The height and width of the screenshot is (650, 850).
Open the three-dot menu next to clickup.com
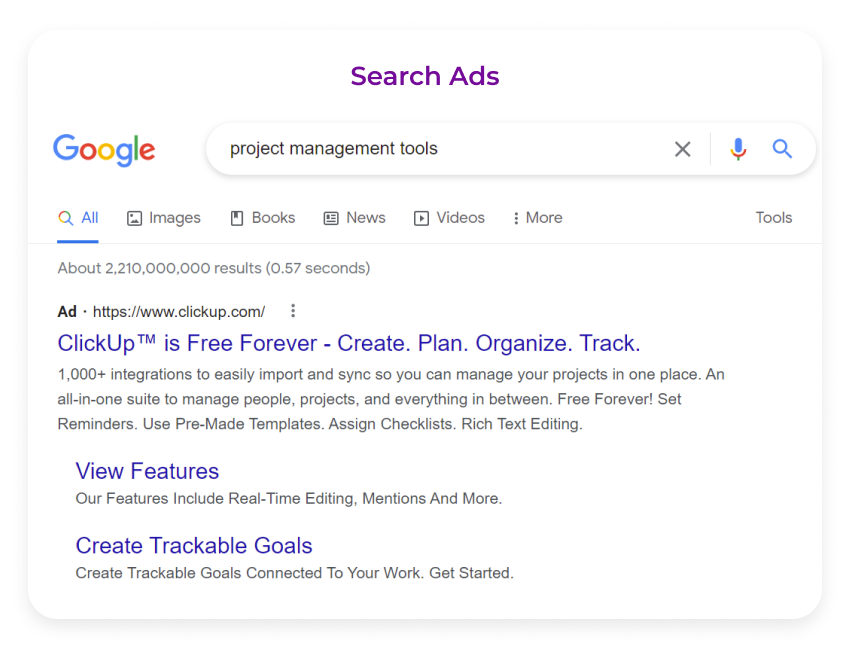click(293, 311)
